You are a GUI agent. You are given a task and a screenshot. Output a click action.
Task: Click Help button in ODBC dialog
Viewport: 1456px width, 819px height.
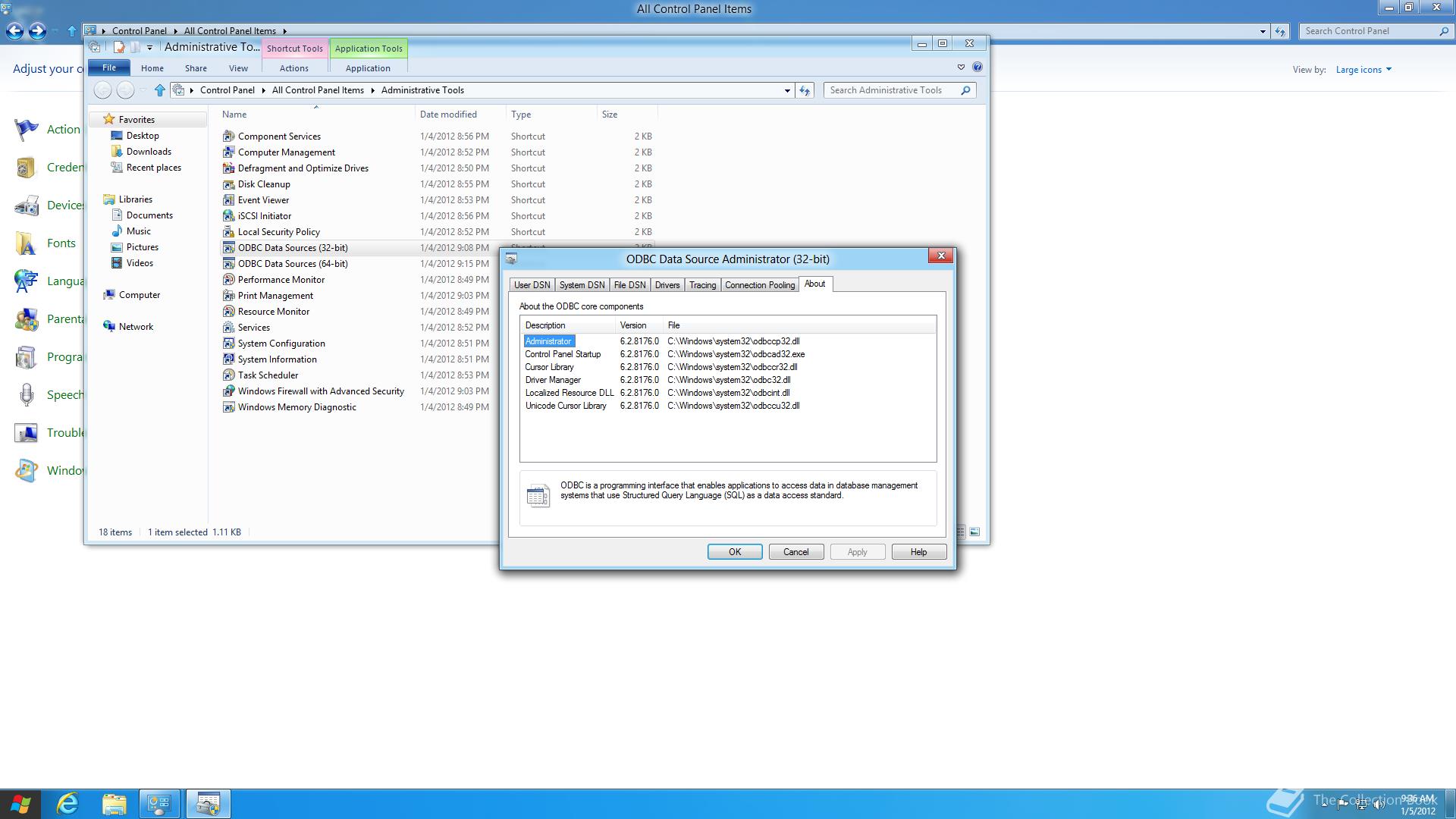tap(919, 552)
